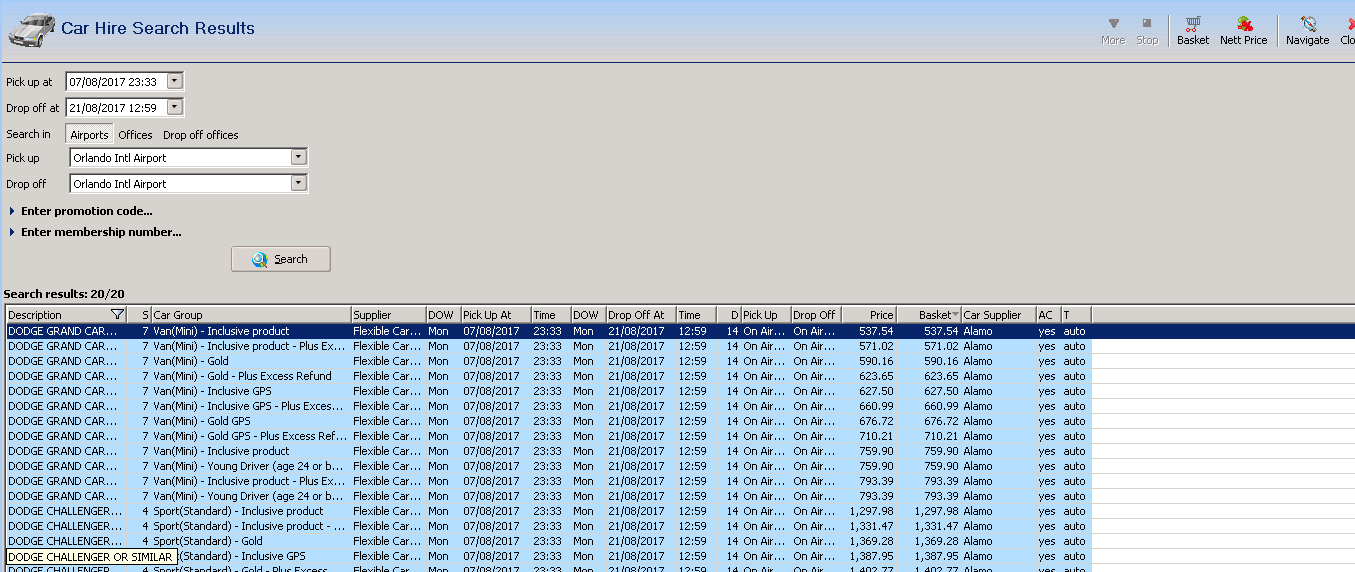Sort by Pick Up At column header
The width and height of the screenshot is (1355, 572).
[495, 315]
